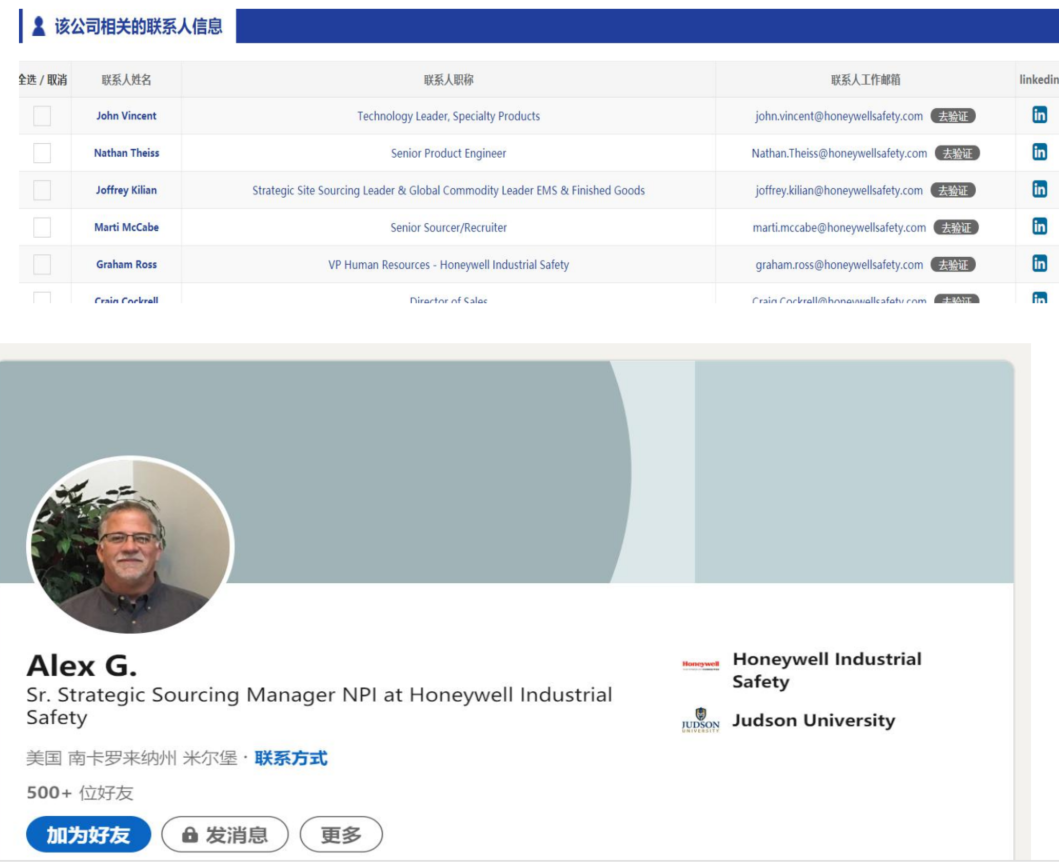Viewport: 1059px width, 862px height.
Task: Click the title Senior Sourcer/Recruiter
Action: pos(448,228)
